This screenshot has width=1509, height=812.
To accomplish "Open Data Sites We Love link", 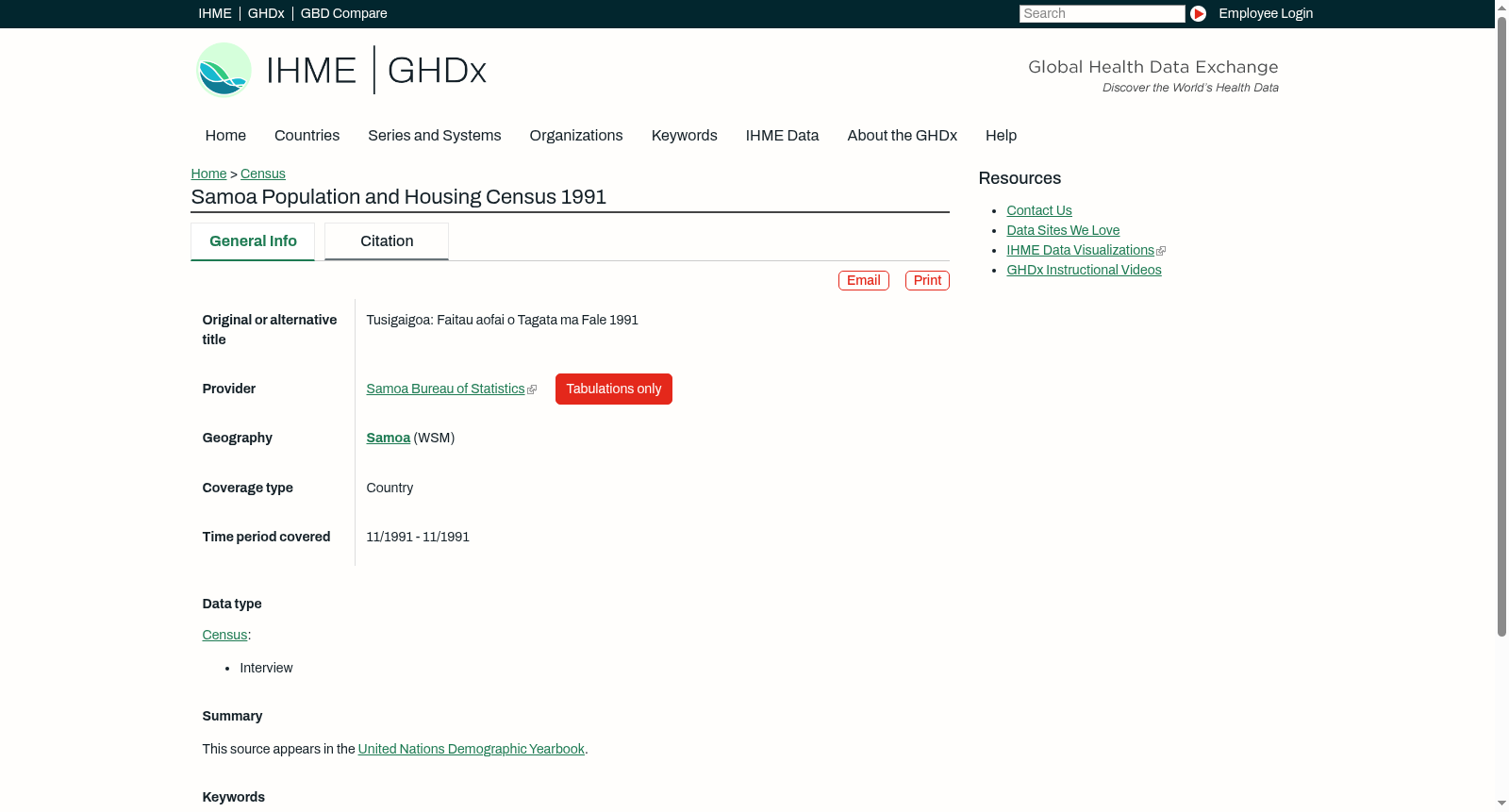I will tap(1063, 231).
